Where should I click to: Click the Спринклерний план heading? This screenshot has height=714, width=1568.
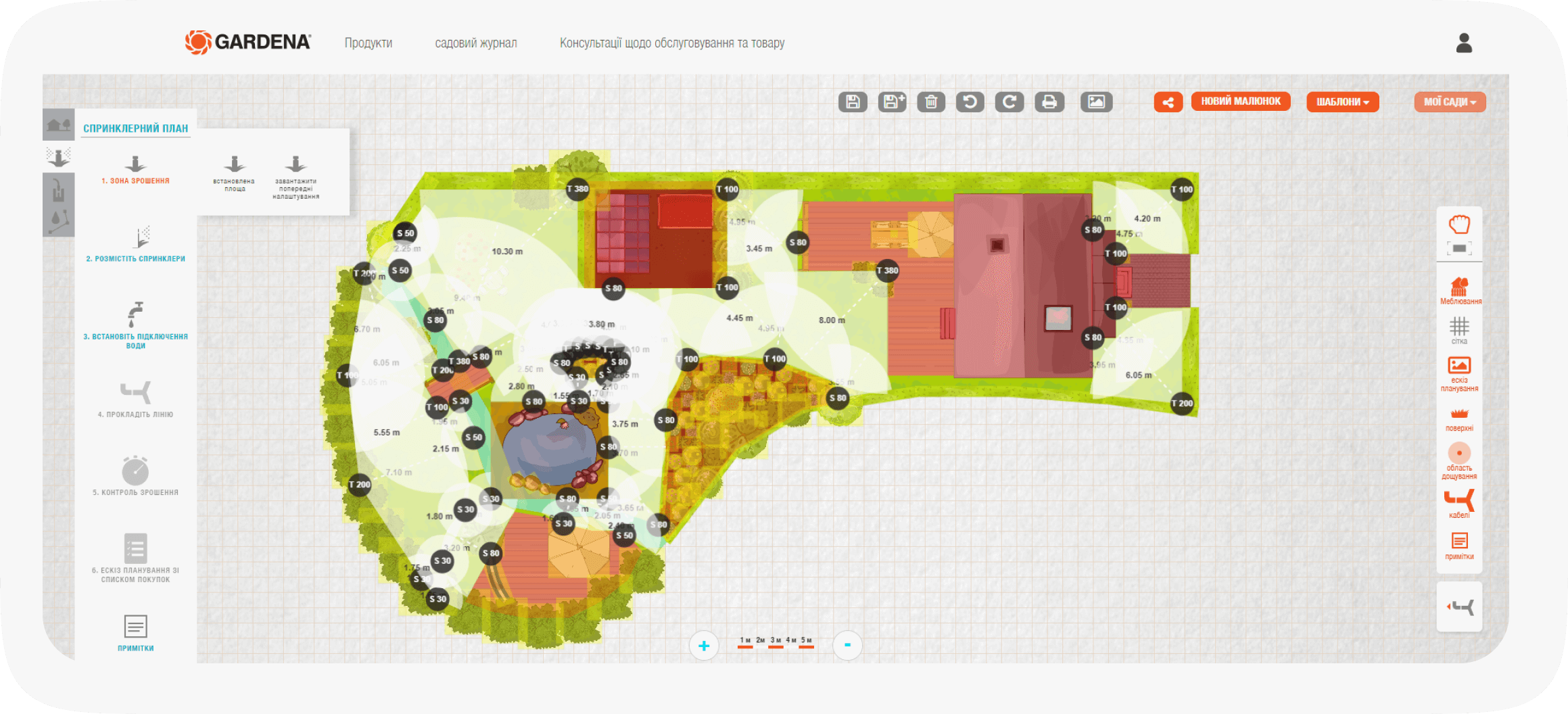tap(135, 128)
